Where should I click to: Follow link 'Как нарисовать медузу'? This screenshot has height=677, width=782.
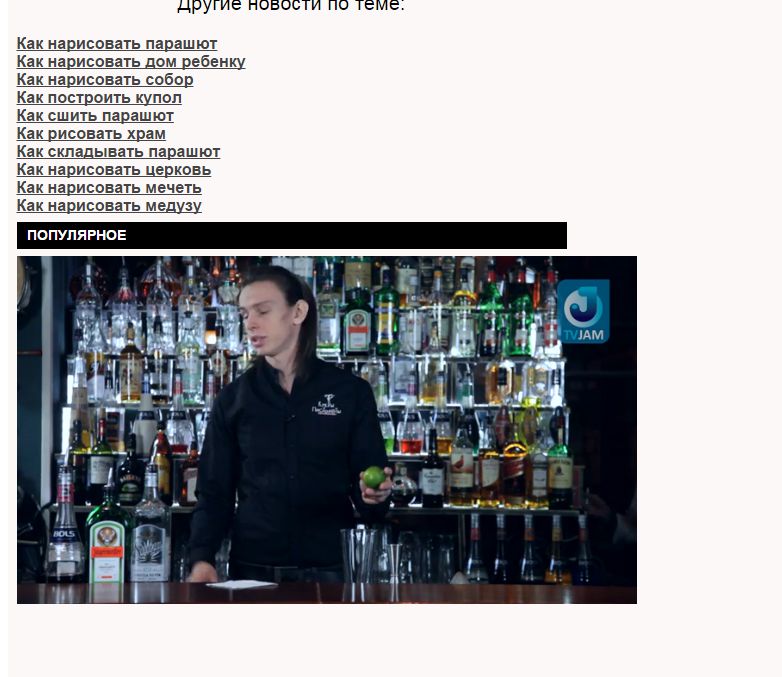[x=109, y=206]
